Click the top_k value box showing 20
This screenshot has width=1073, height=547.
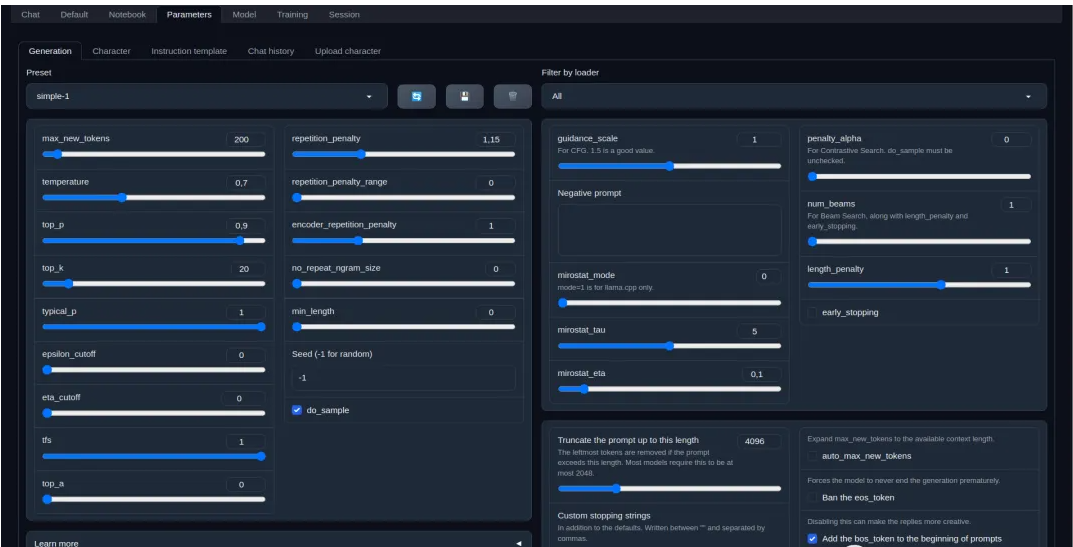point(248,269)
